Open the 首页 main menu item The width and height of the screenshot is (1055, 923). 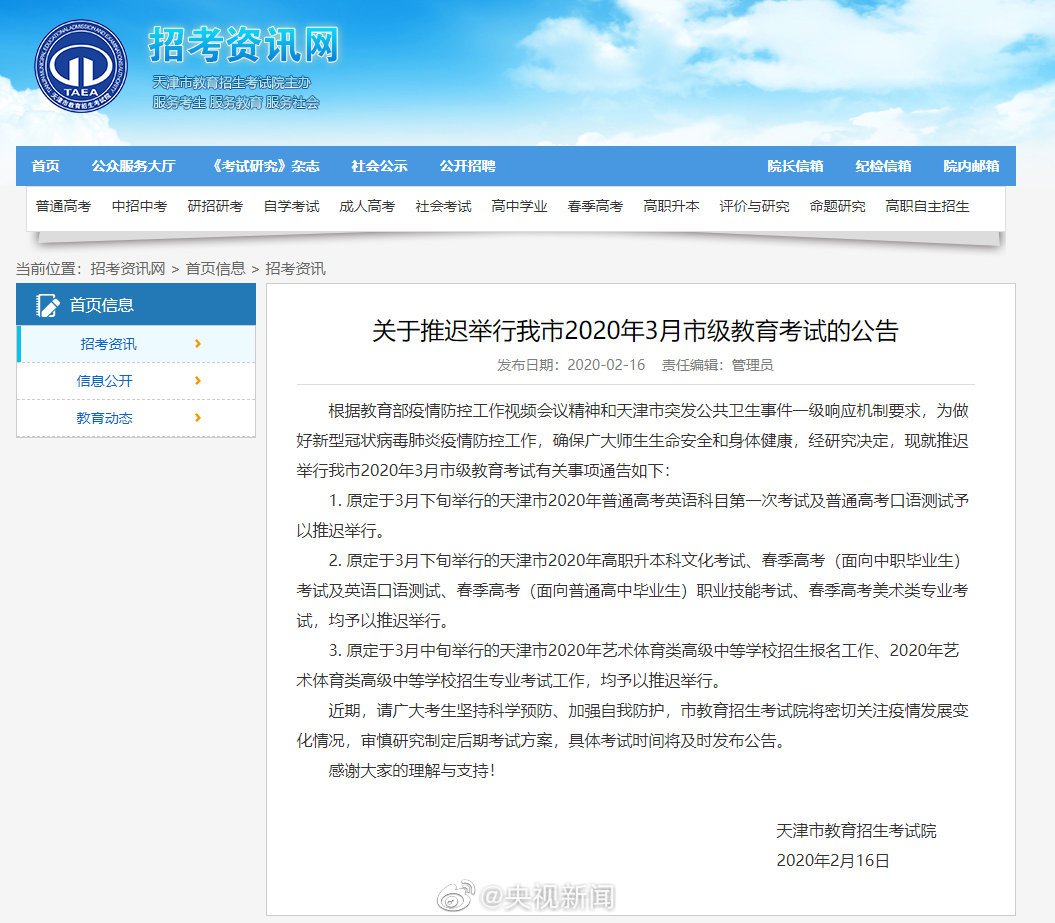point(45,166)
